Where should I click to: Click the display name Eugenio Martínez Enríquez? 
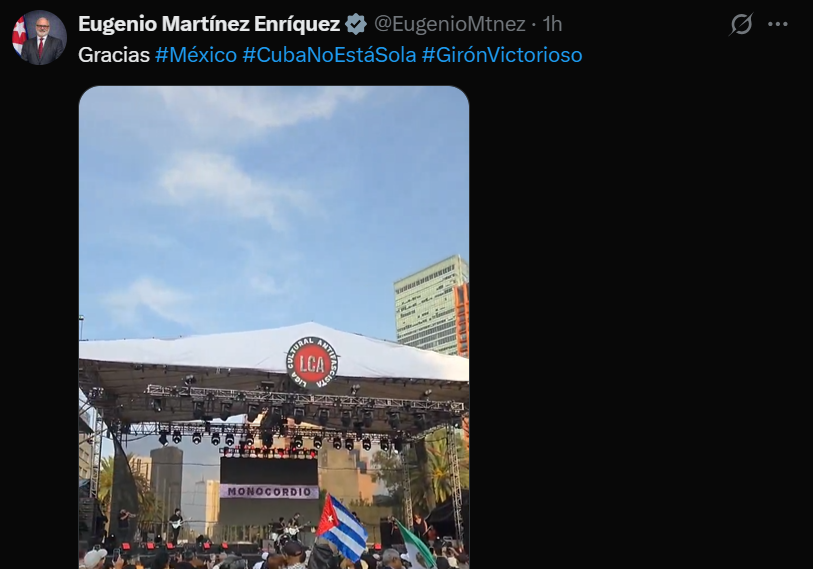point(209,24)
